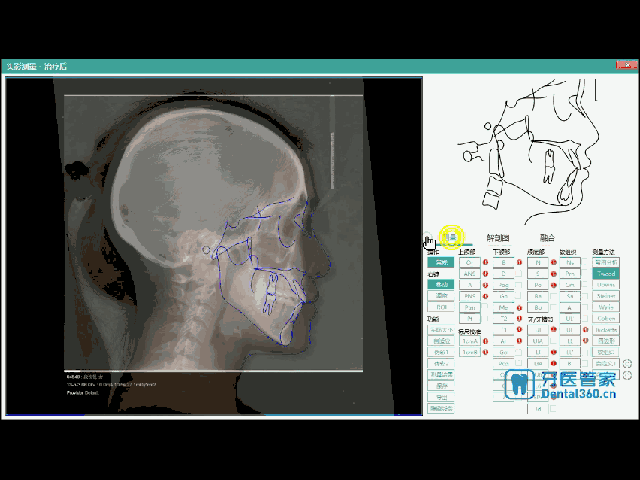Click red marker beside PNS button
The image size is (640, 480).
(486, 296)
